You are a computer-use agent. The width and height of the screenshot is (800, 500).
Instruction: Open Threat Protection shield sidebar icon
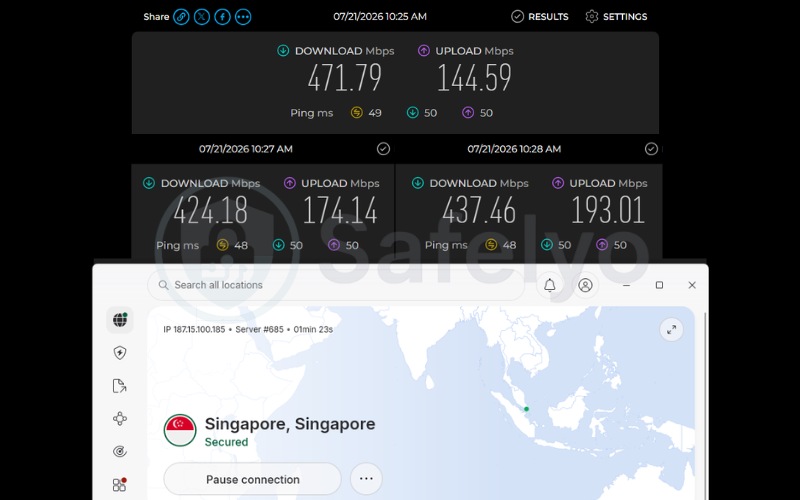(120, 353)
